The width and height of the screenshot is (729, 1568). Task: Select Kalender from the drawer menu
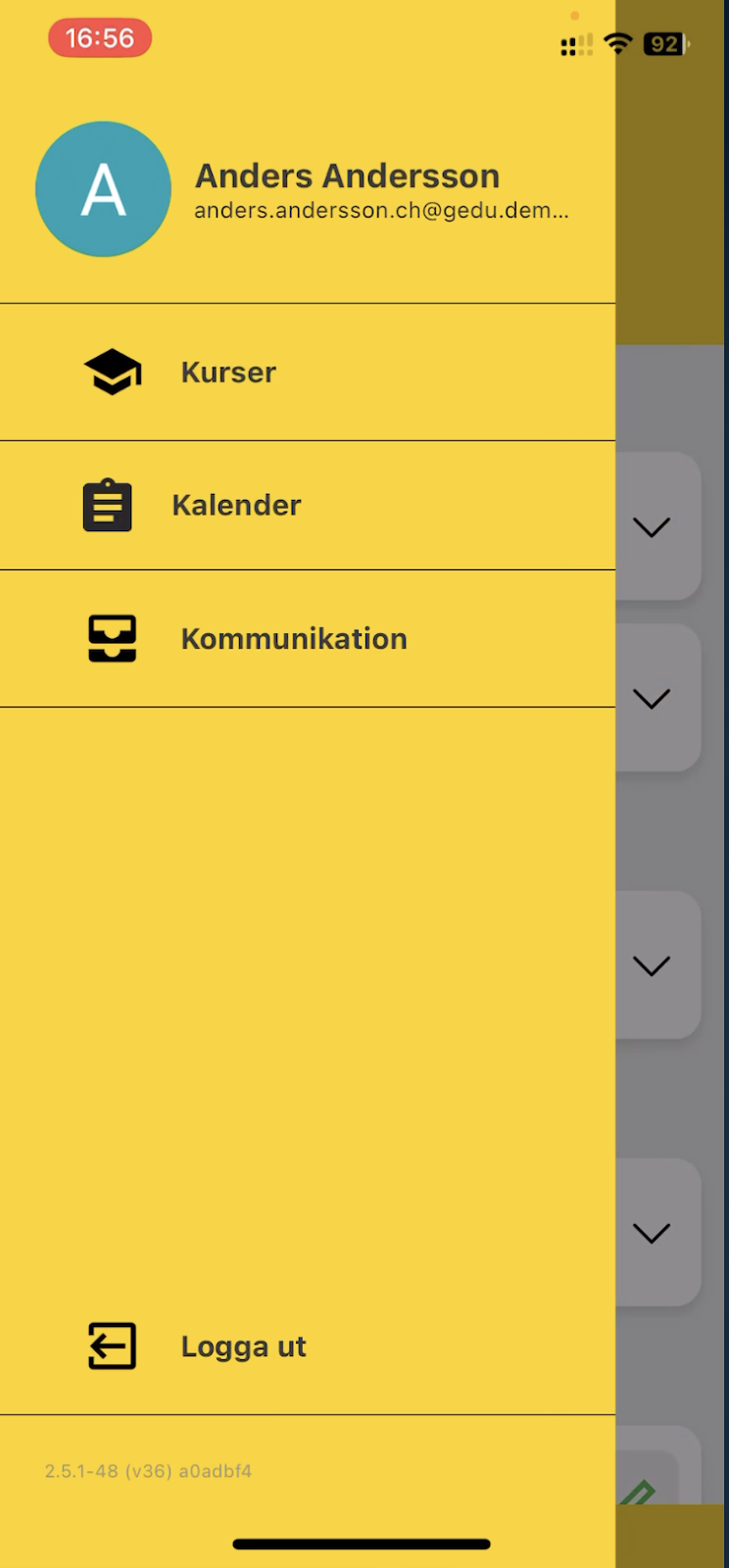click(x=236, y=506)
